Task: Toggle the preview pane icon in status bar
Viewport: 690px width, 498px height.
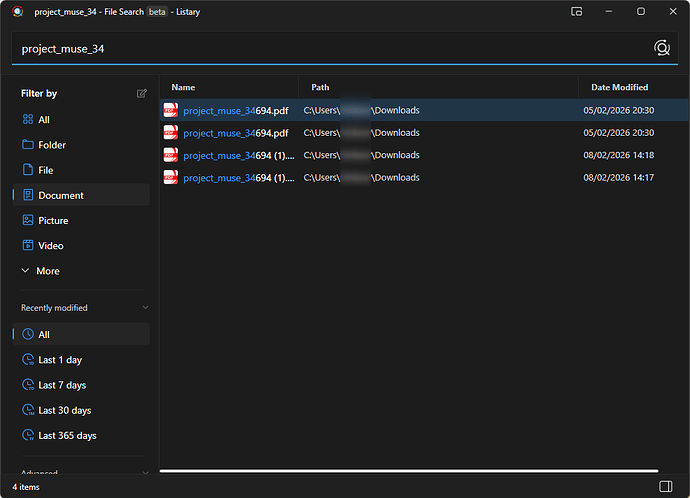Action: [667, 486]
